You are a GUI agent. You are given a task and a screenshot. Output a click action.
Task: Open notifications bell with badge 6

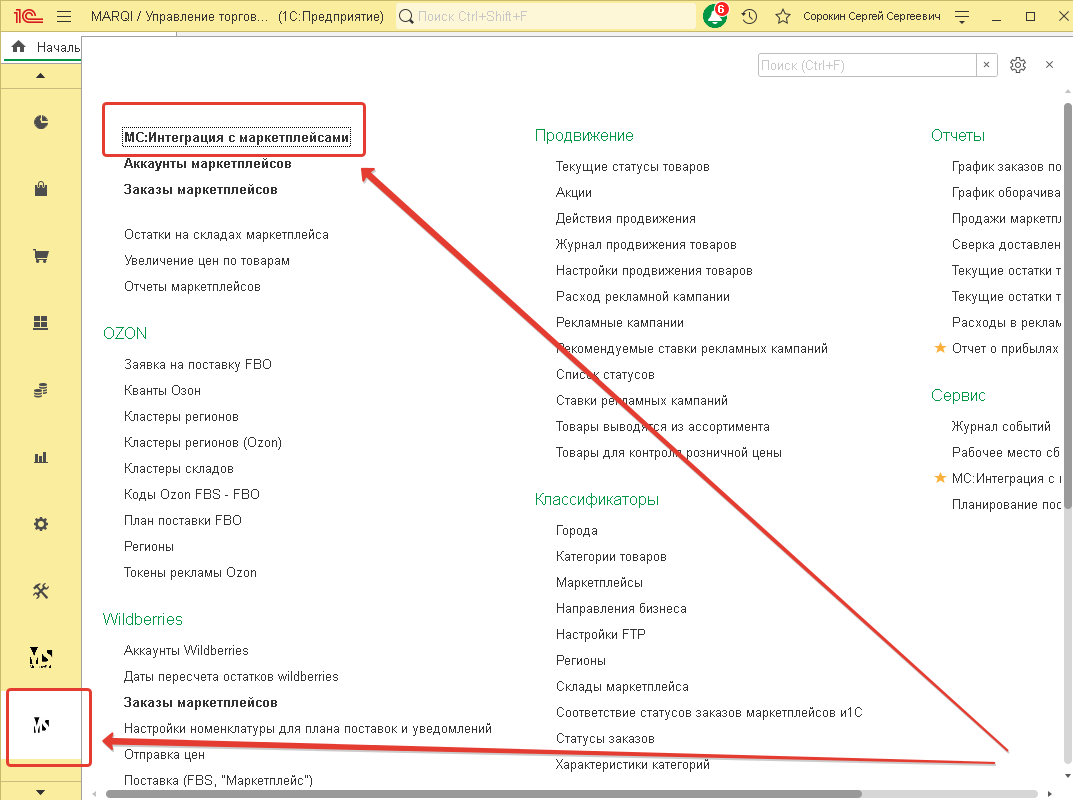pyautogui.click(x=716, y=16)
